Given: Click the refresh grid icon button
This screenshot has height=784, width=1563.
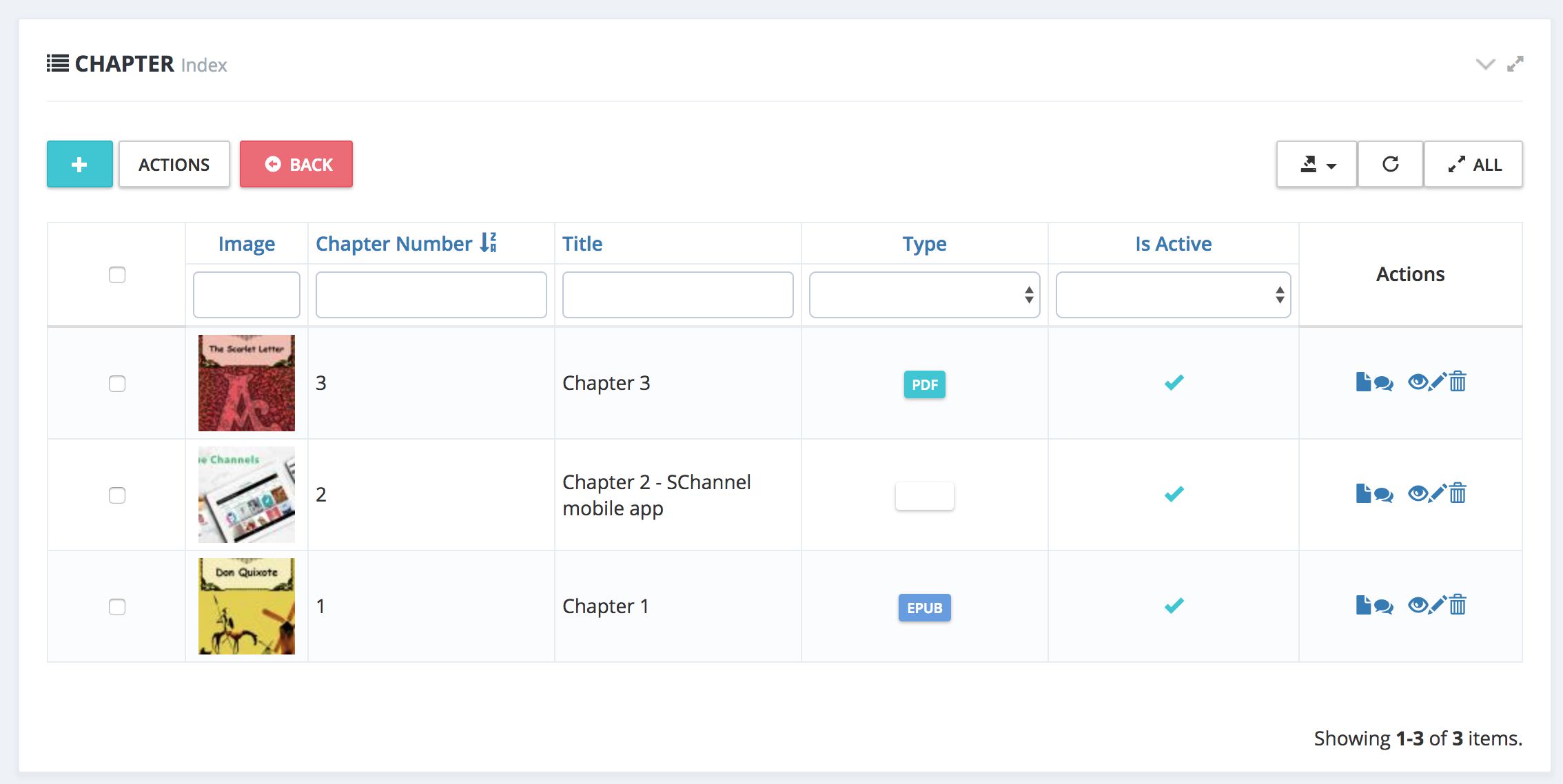Looking at the screenshot, I should tap(1390, 164).
